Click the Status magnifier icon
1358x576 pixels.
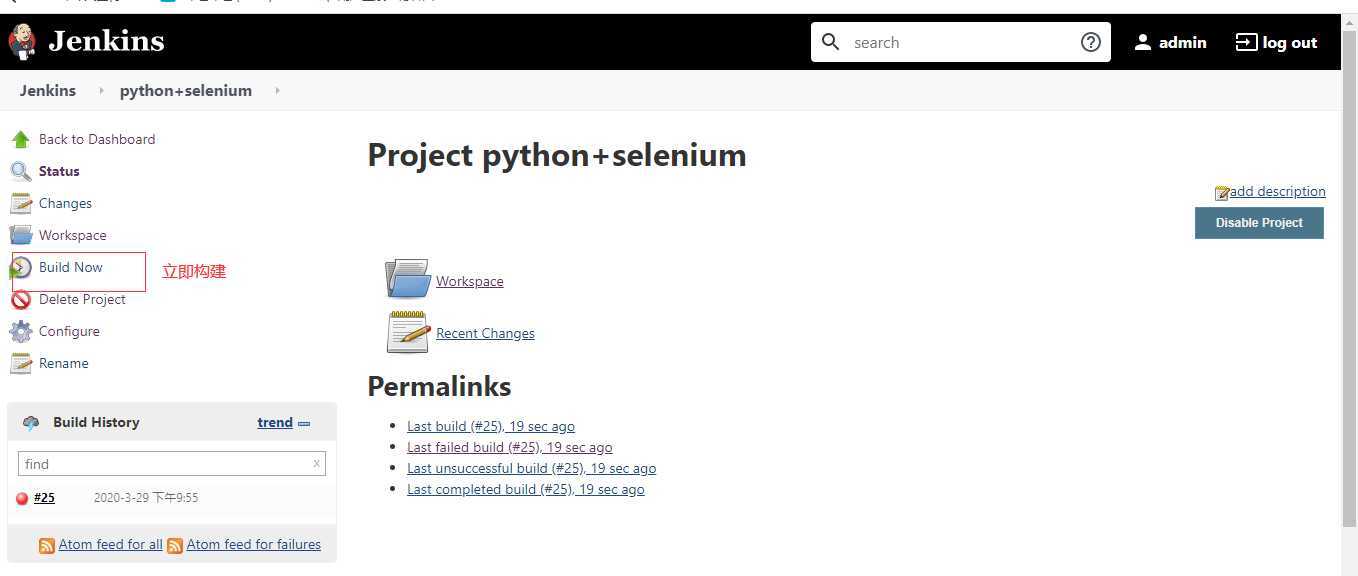(20, 172)
